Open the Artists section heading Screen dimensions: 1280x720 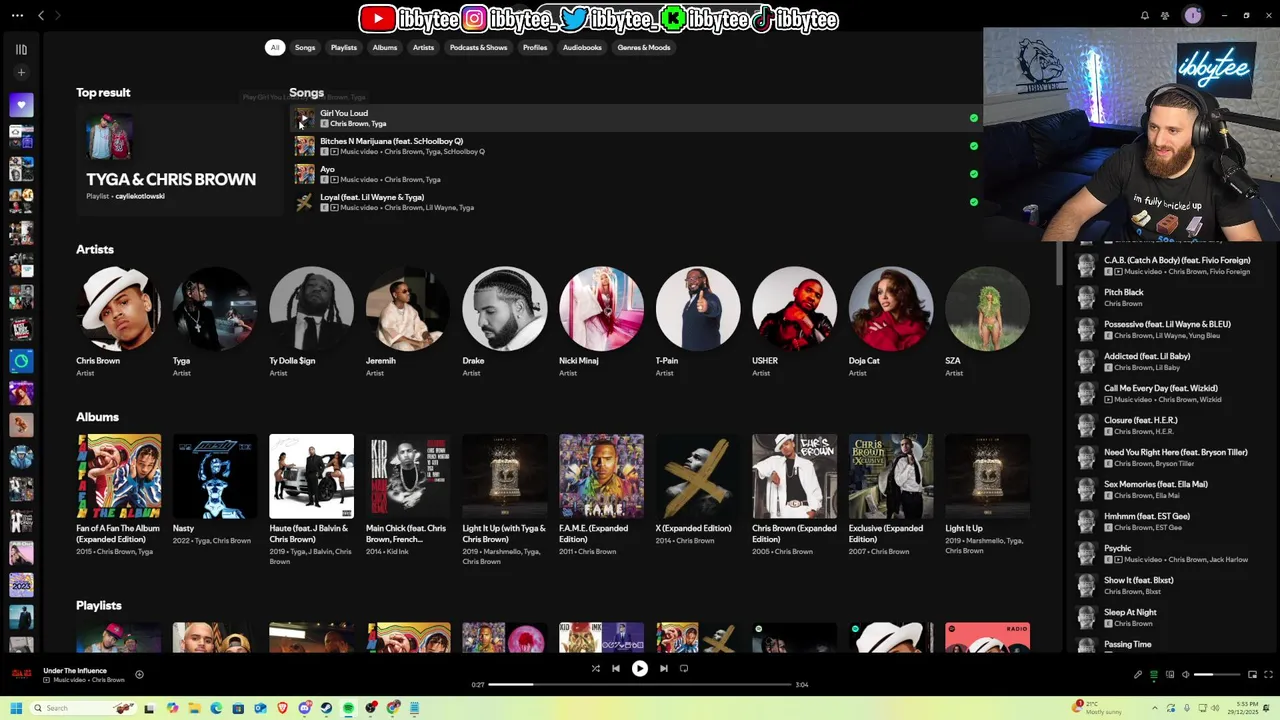pos(95,249)
